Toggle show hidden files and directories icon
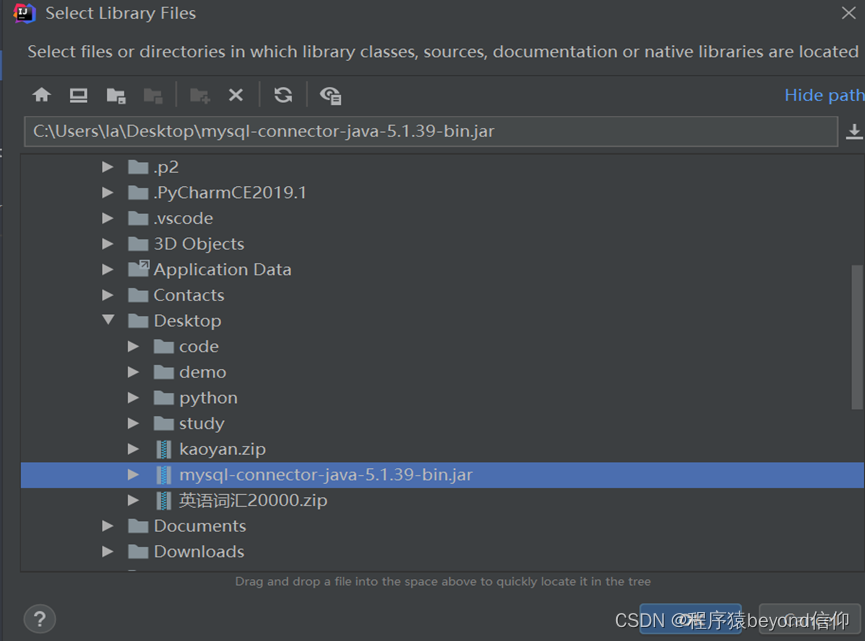This screenshot has width=865, height=641. (x=330, y=95)
